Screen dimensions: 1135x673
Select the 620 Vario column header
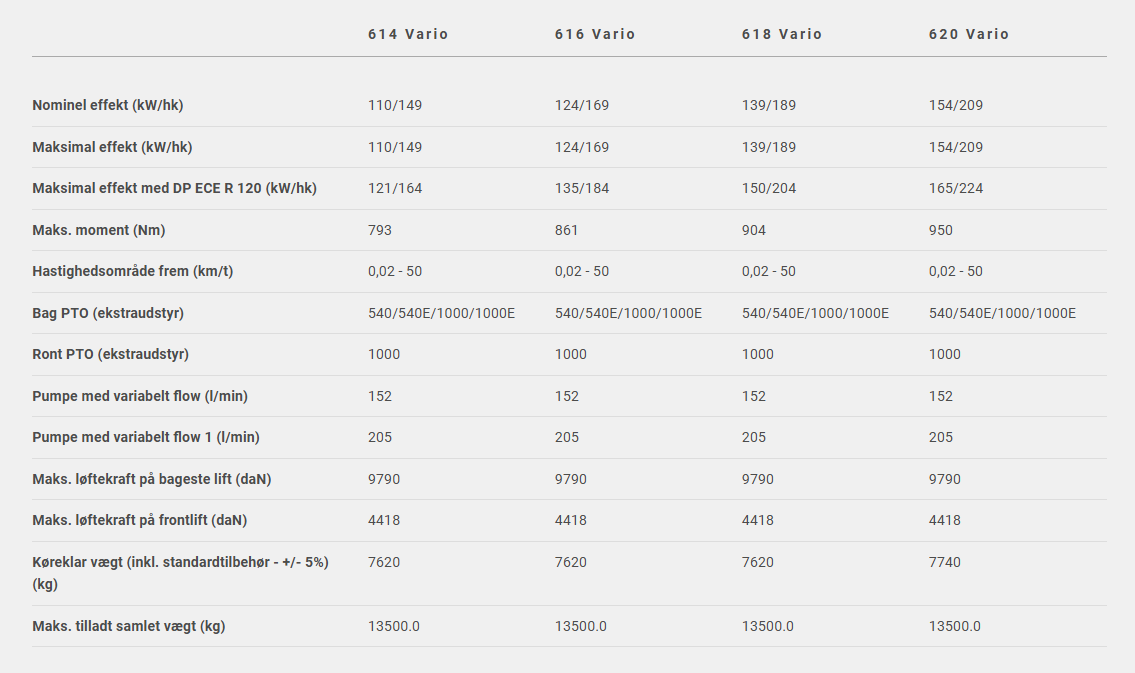tap(969, 34)
